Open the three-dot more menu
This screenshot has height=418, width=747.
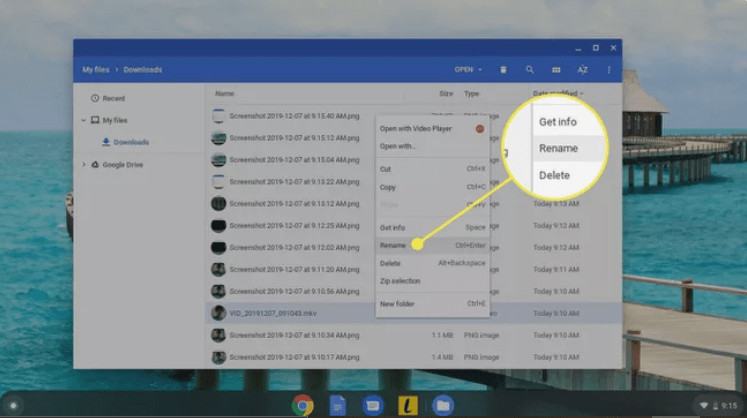tap(609, 70)
